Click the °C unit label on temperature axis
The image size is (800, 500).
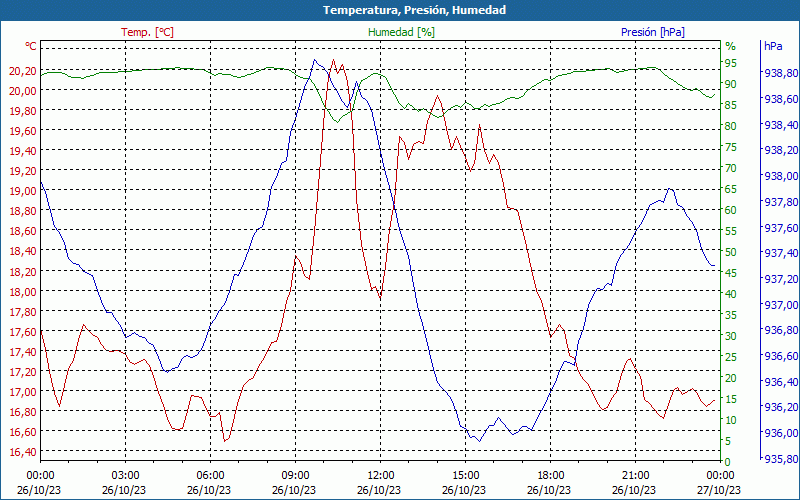point(31,46)
